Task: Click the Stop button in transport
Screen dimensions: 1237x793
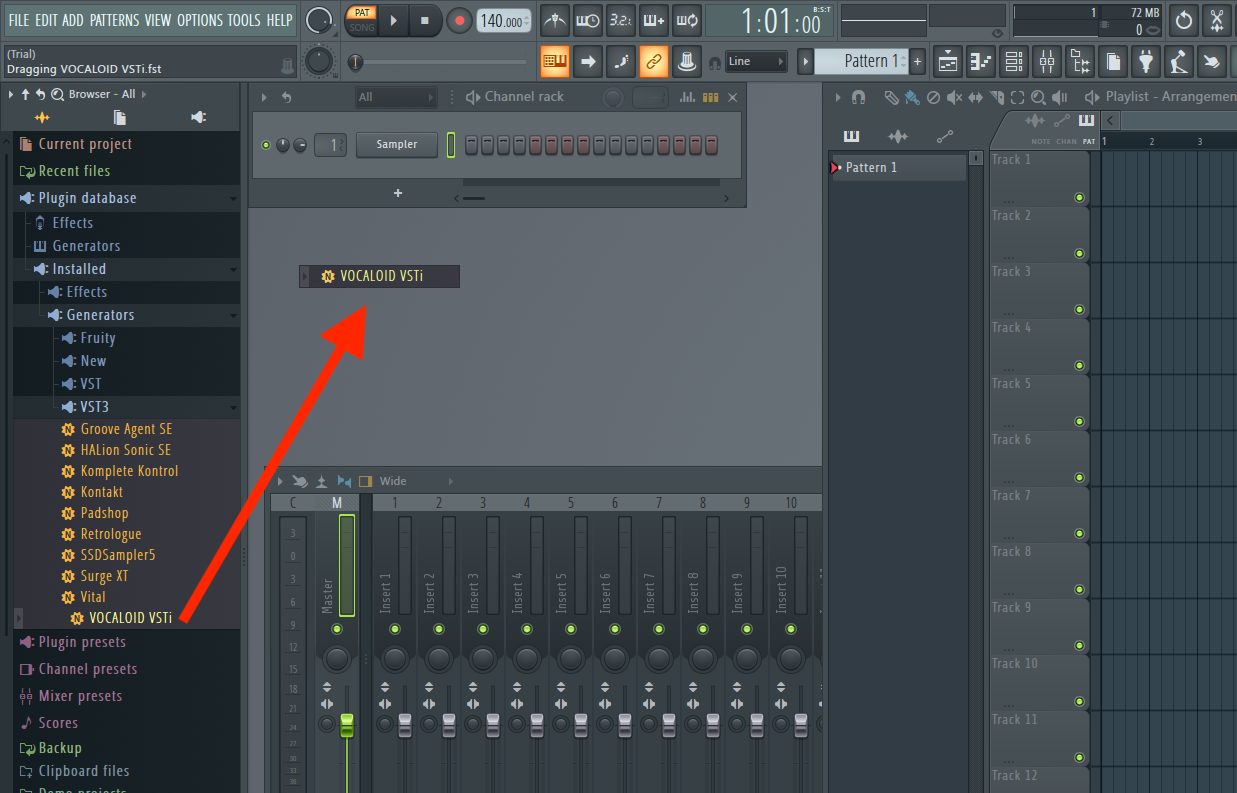Action: tap(424, 20)
